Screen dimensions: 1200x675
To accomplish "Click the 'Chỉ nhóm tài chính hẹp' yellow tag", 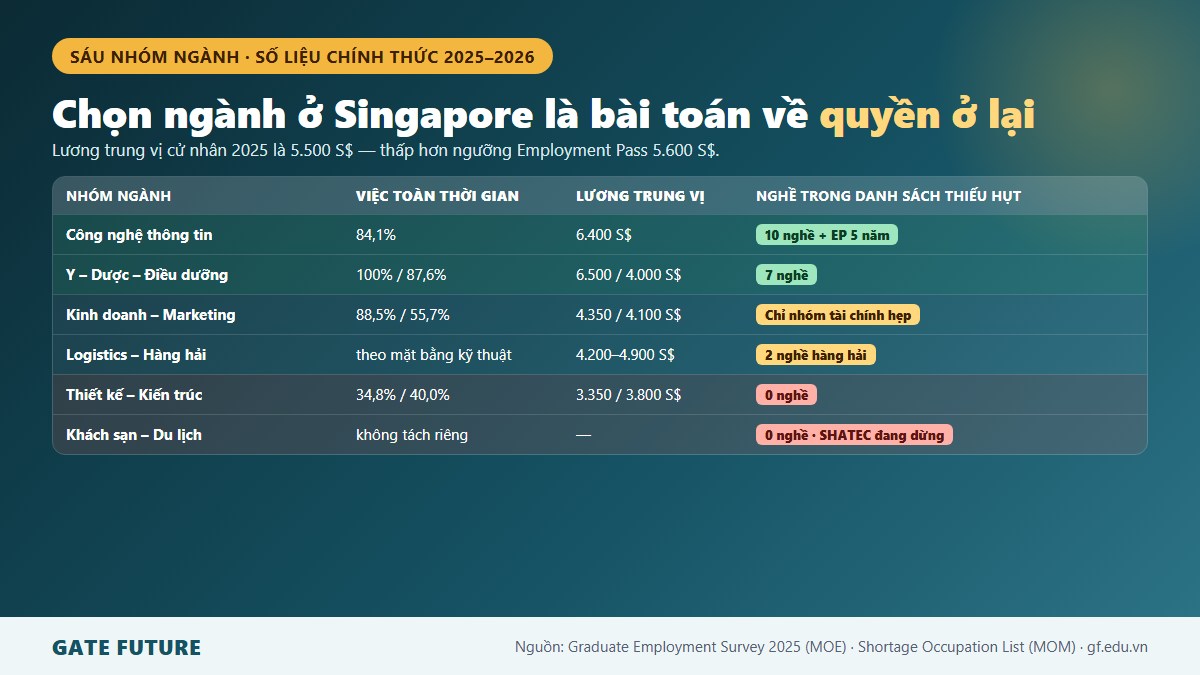I will click(838, 315).
